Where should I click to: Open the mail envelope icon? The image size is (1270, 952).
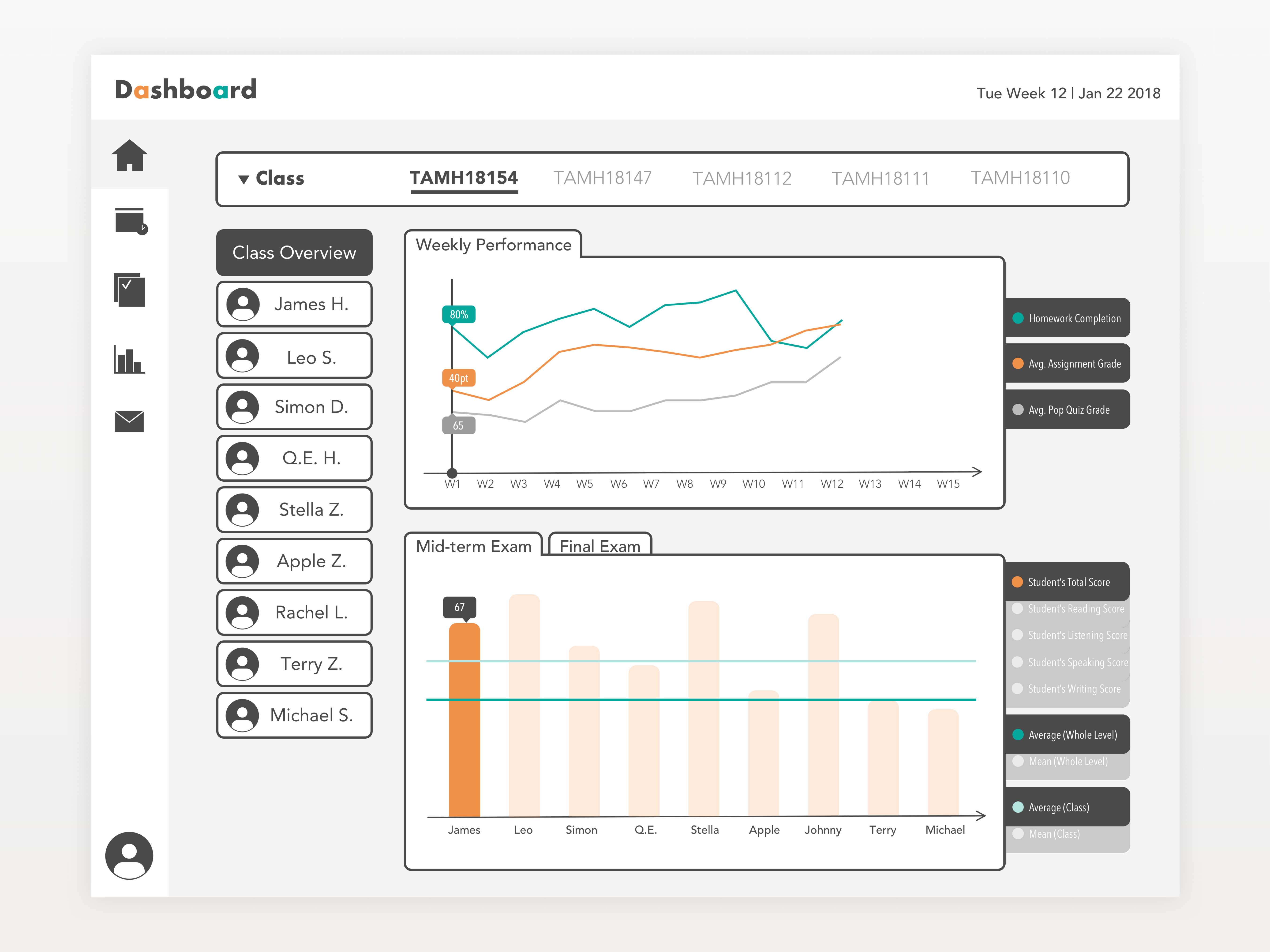tap(129, 421)
